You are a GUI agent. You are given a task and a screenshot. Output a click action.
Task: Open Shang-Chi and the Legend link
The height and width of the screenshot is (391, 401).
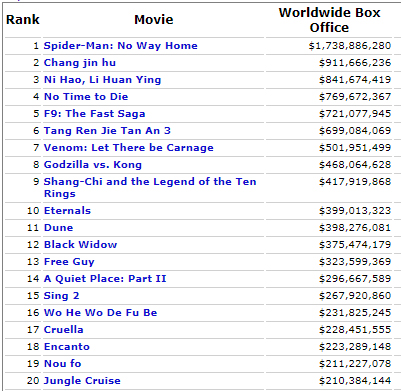coord(150,187)
